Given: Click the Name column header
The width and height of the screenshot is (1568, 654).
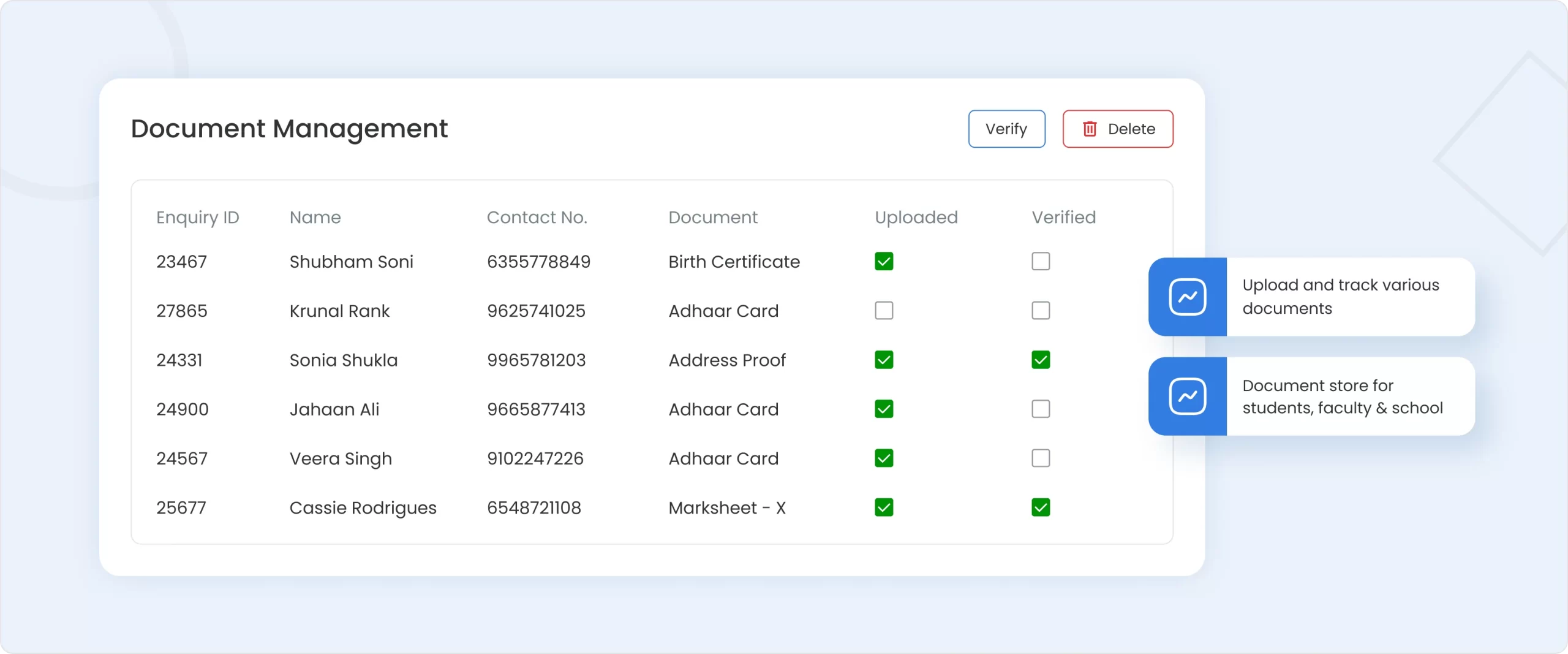Looking at the screenshot, I should coord(314,218).
